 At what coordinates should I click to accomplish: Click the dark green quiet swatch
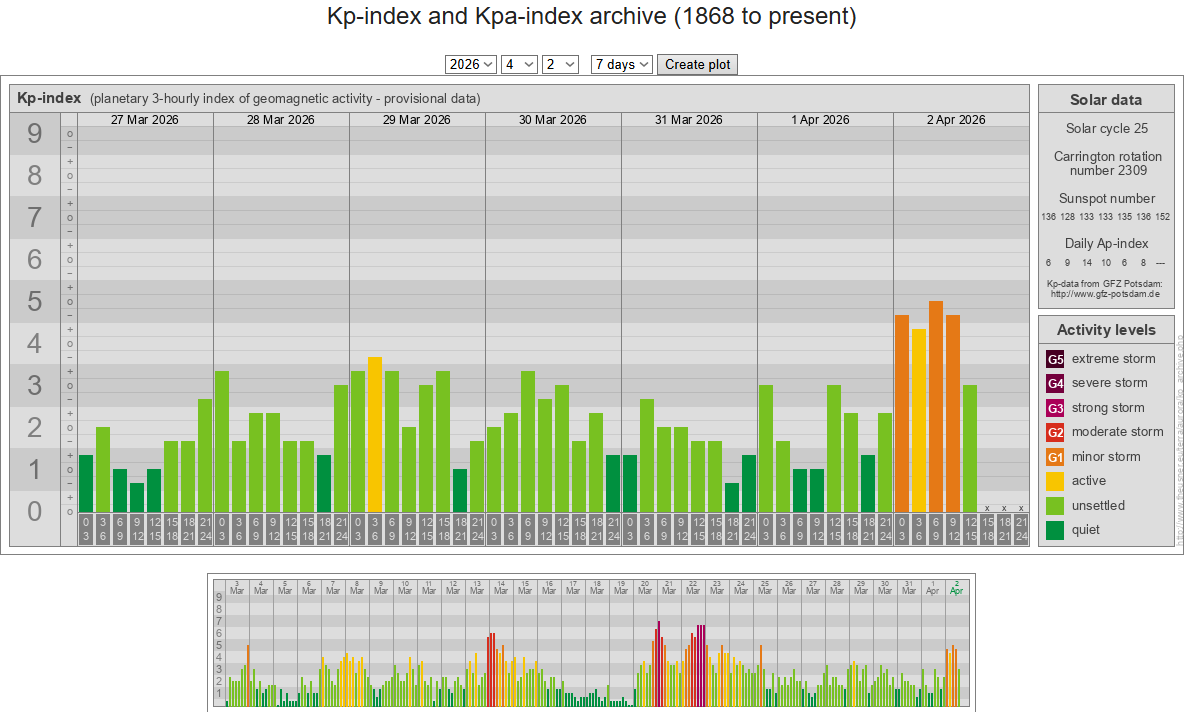[1055, 530]
